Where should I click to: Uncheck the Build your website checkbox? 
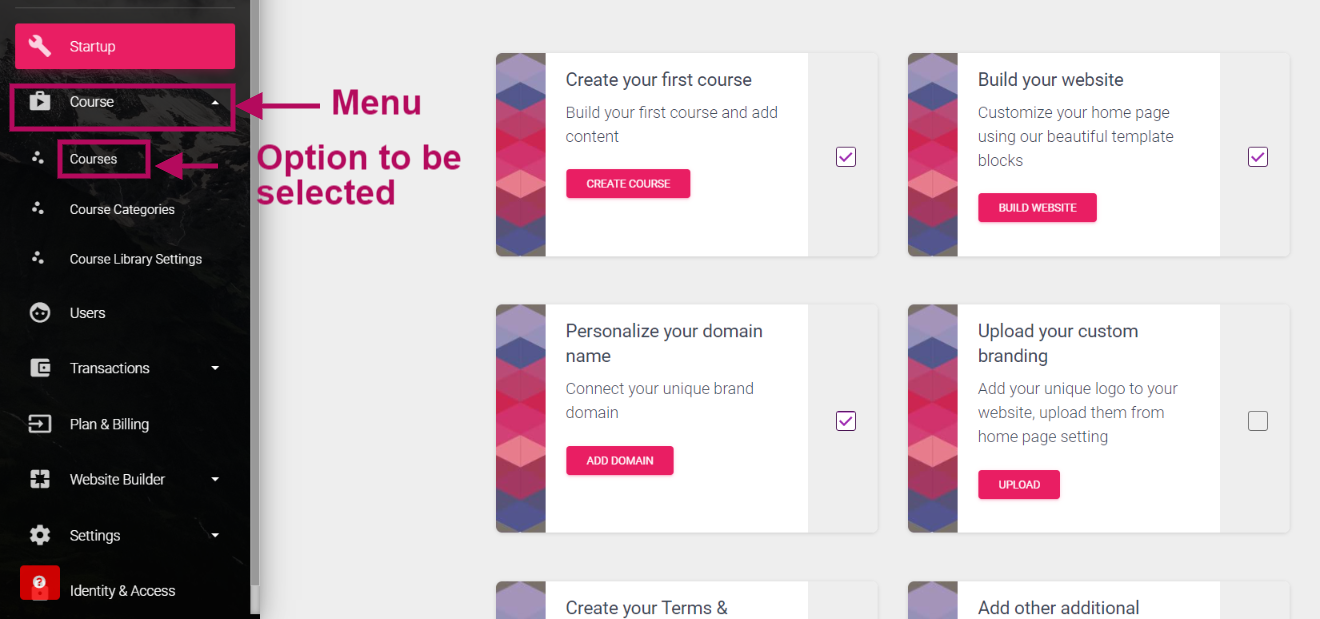pos(1258,157)
